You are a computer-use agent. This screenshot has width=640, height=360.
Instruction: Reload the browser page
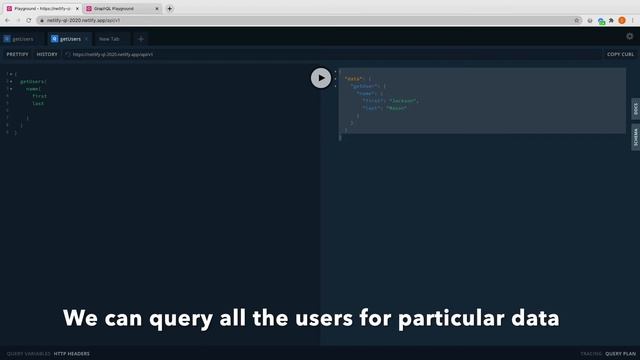click(29, 20)
